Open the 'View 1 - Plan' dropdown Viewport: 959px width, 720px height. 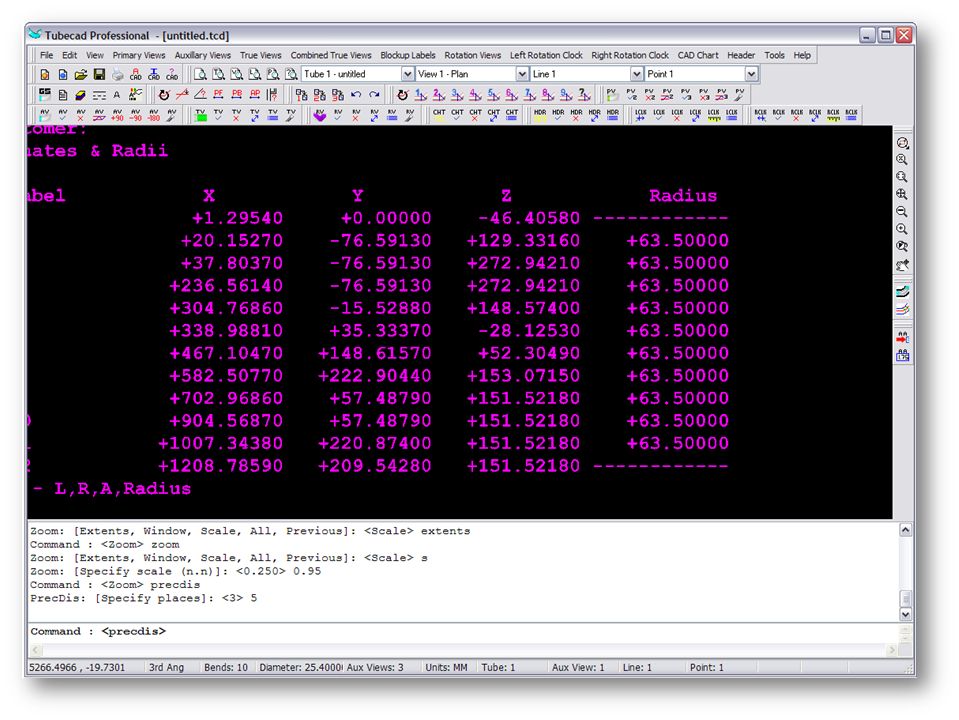[x=522, y=74]
